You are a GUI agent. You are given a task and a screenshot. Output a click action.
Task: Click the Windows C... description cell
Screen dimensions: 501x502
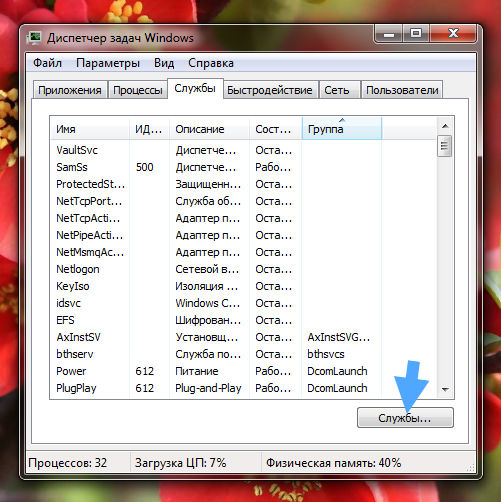208,303
